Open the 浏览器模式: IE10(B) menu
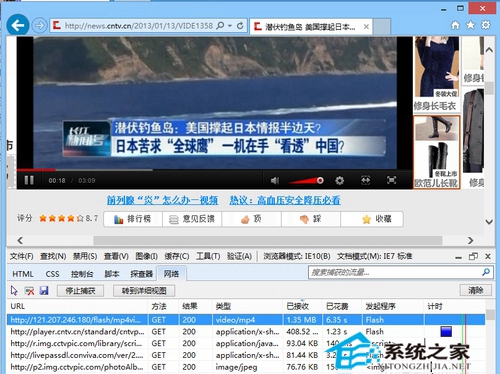Screen dimensions: 500x374 (297, 256)
